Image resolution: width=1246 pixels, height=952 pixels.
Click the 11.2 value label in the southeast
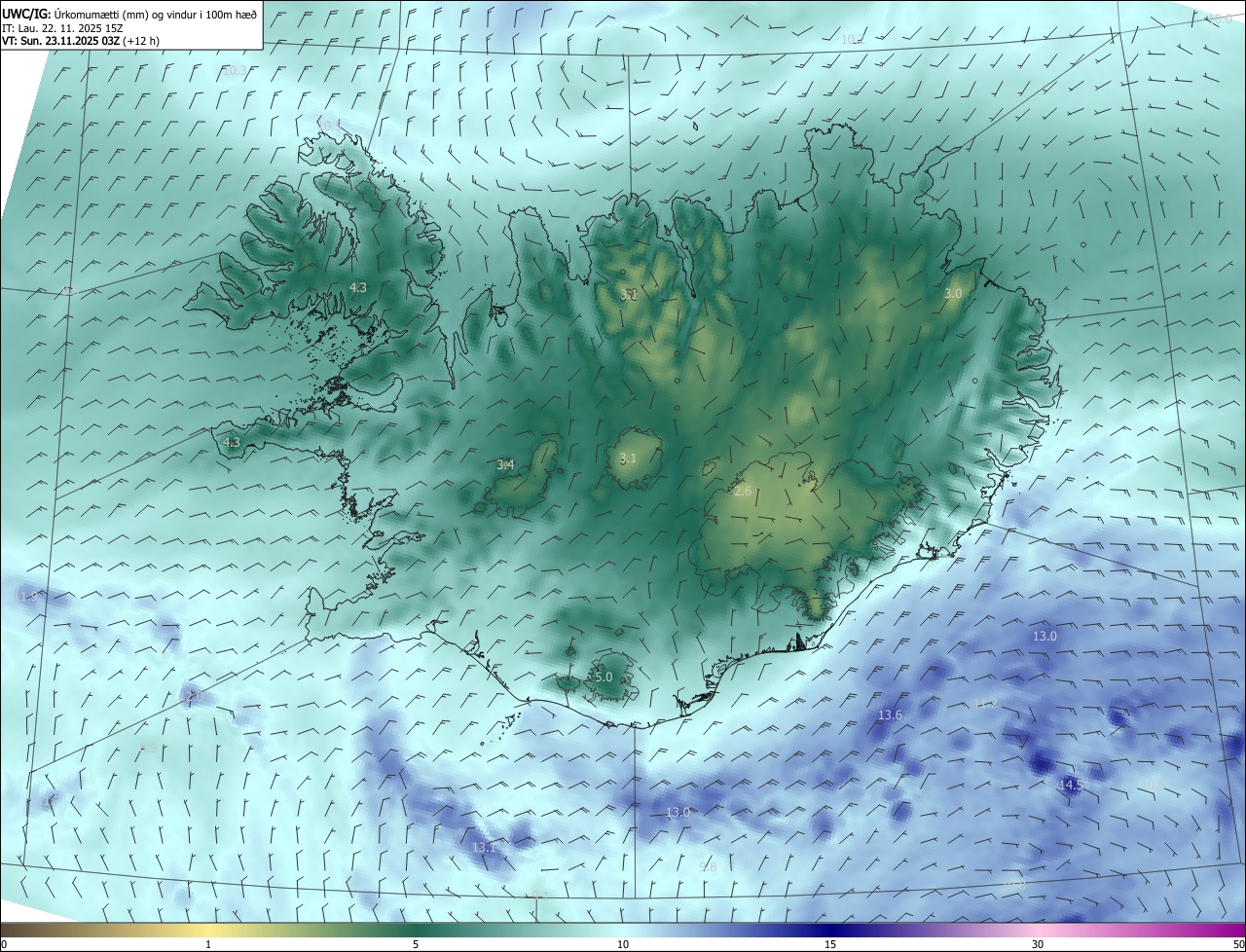click(x=985, y=703)
